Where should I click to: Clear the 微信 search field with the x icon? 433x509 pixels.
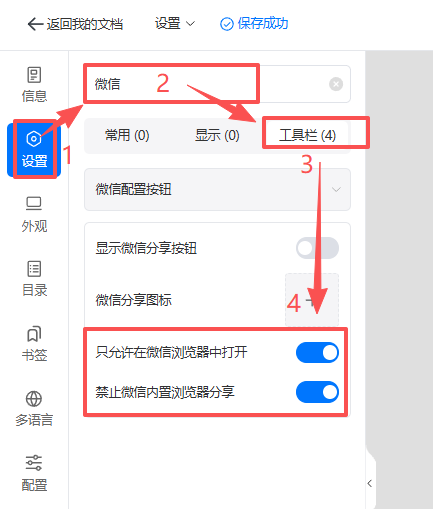(x=336, y=84)
